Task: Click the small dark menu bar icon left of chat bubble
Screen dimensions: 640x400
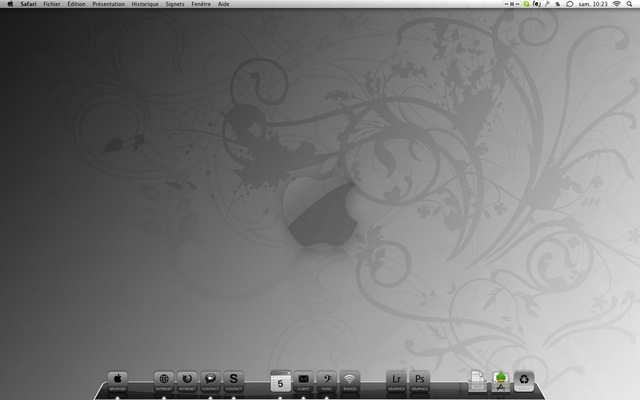Action: [x=558, y=4]
